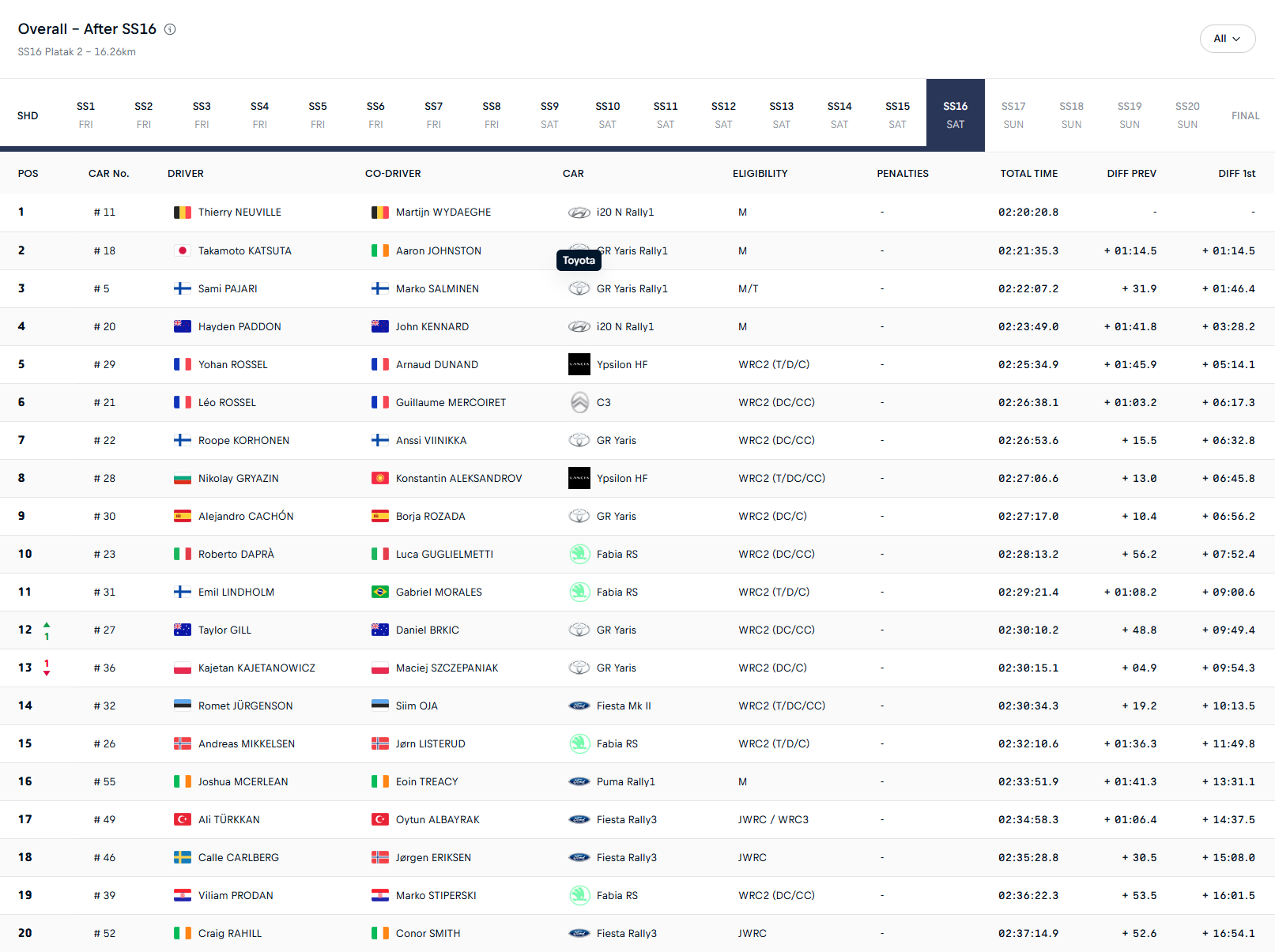The width and height of the screenshot is (1275, 952).
Task: Open the All filter dropdown
Action: [1227, 39]
